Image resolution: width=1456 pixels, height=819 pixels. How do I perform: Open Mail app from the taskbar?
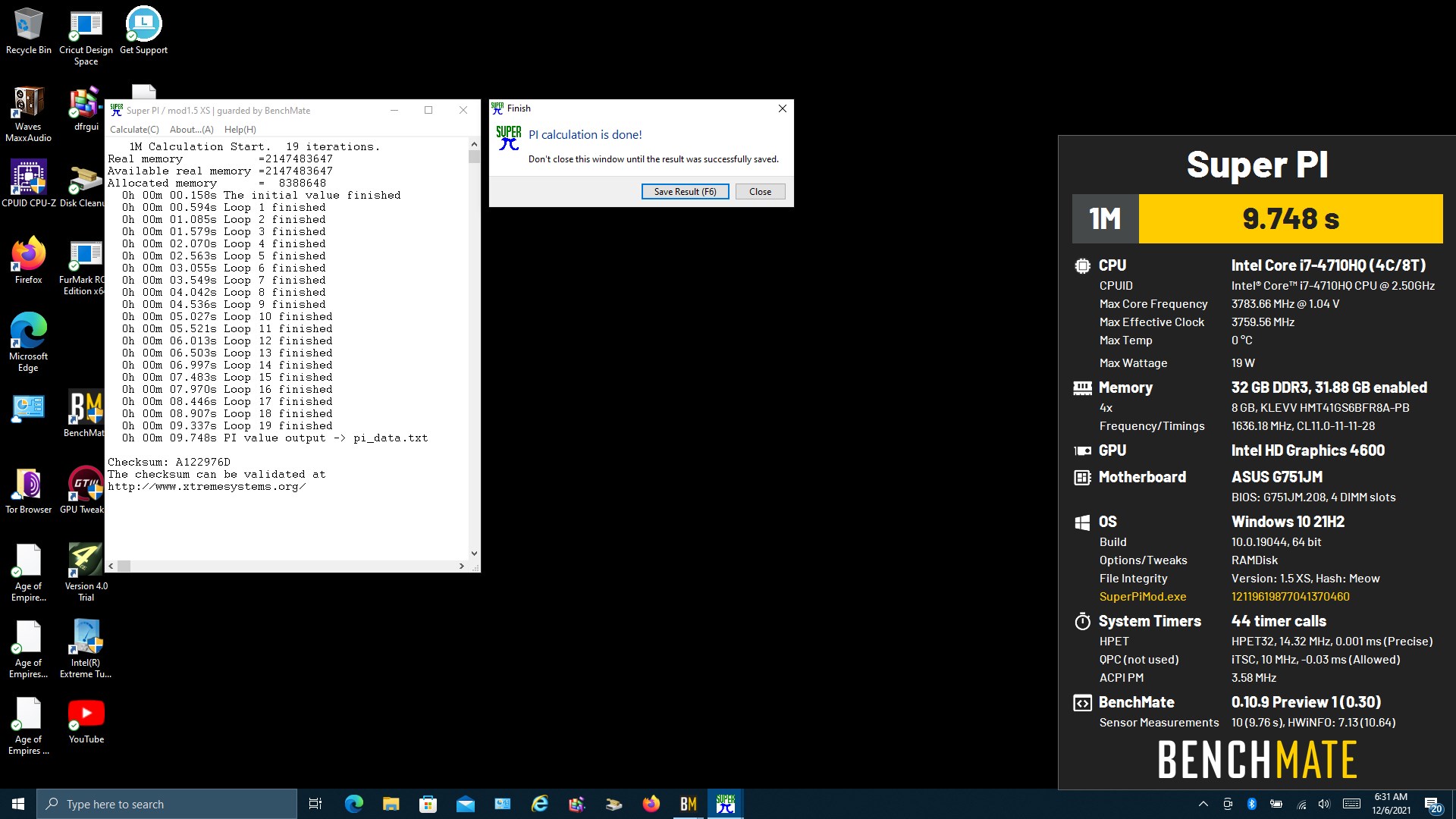pos(466,804)
